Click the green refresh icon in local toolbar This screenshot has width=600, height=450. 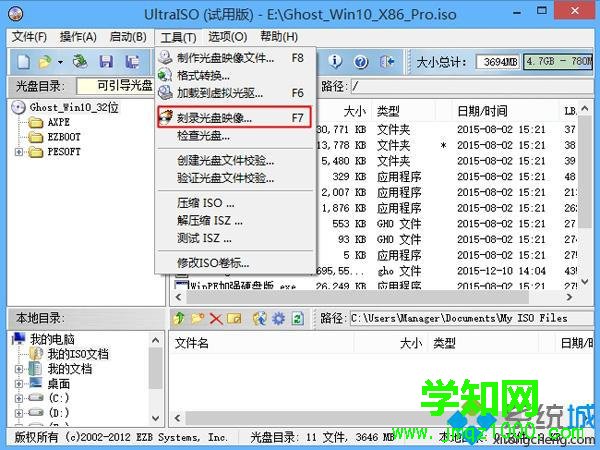pos(297,318)
